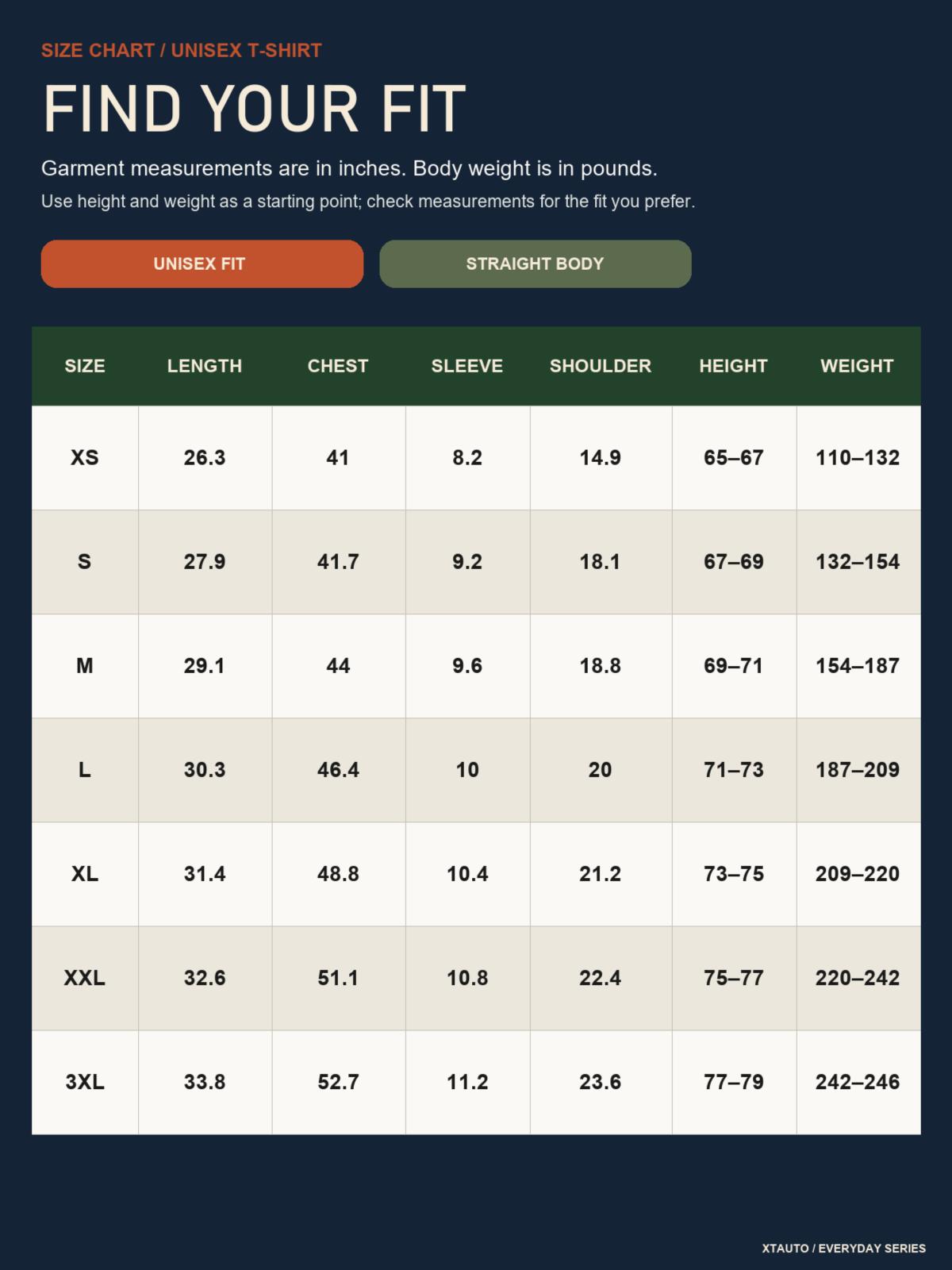Select the SHOULDER column header
The height and width of the screenshot is (1270, 952).
coord(601,366)
